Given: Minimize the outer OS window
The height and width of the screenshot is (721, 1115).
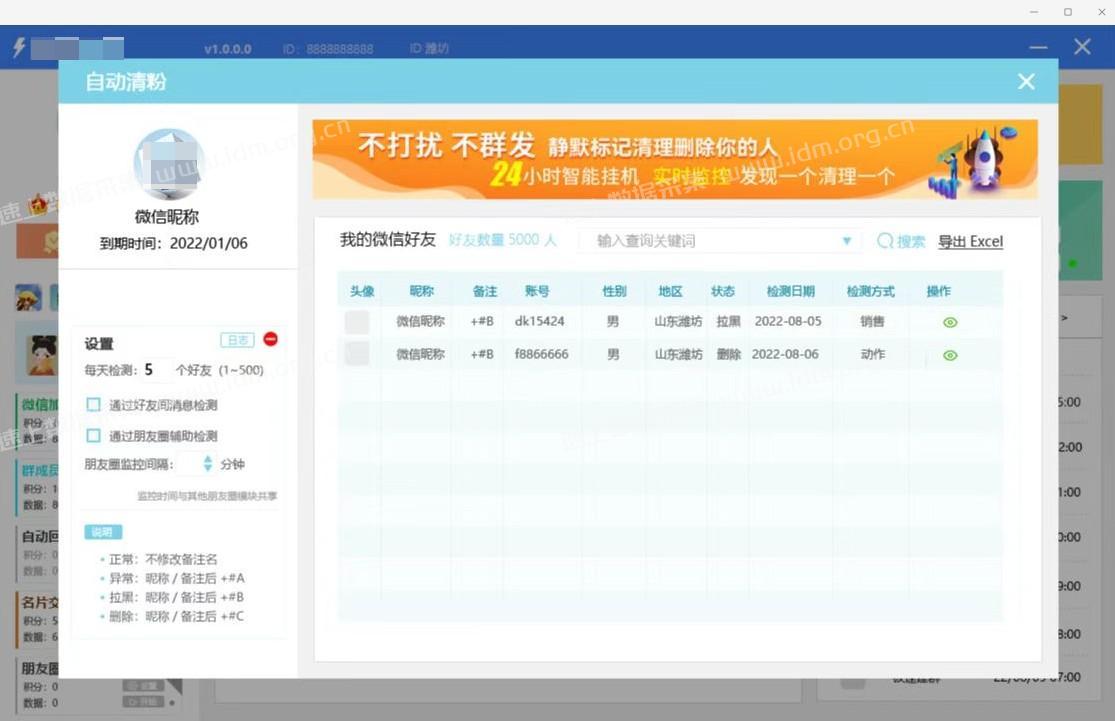Looking at the screenshot, I should coord(1034,12).
